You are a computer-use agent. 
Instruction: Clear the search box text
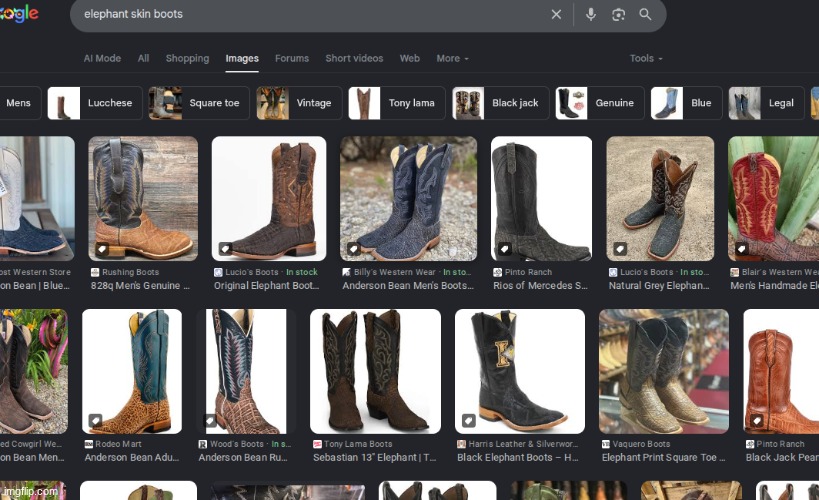click(x=557, y=14)
